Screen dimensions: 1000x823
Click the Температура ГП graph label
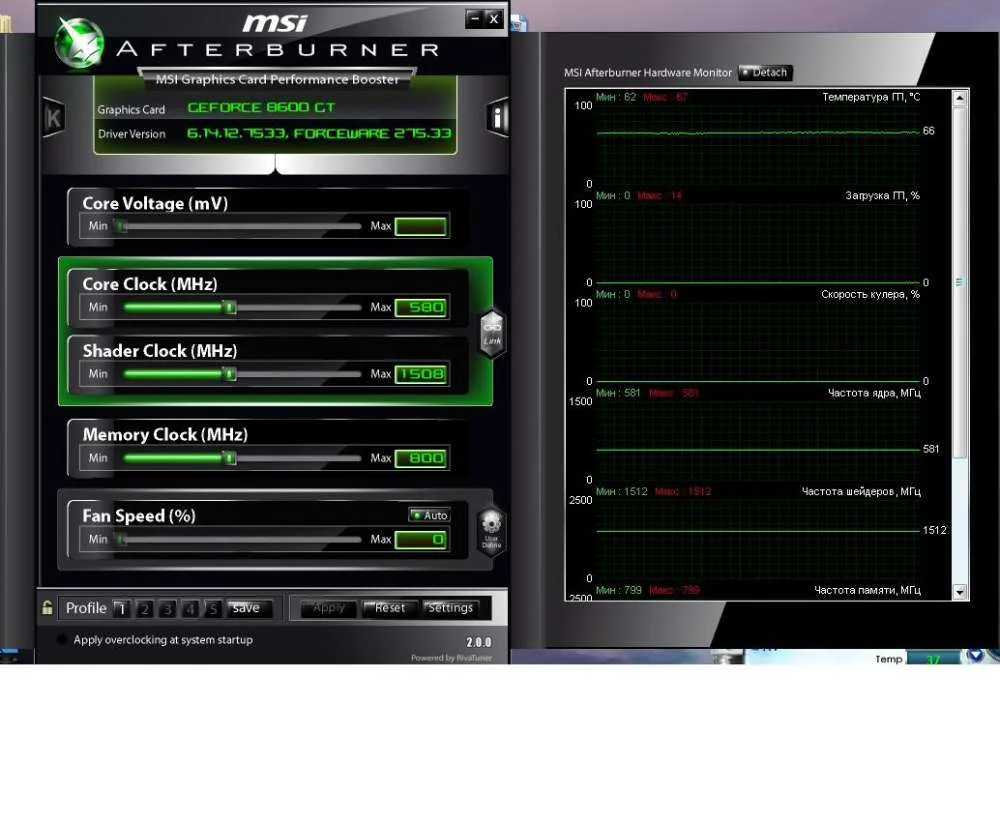pos(871,97)
